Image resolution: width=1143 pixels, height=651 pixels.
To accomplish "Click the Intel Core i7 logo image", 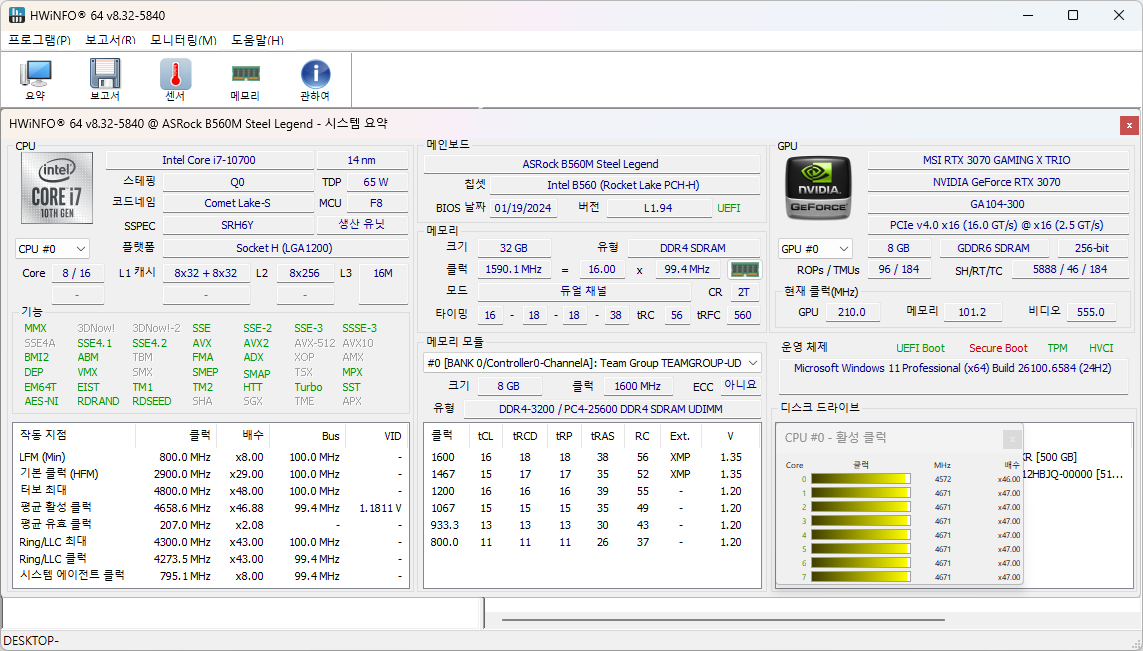I will coord(57,188).
